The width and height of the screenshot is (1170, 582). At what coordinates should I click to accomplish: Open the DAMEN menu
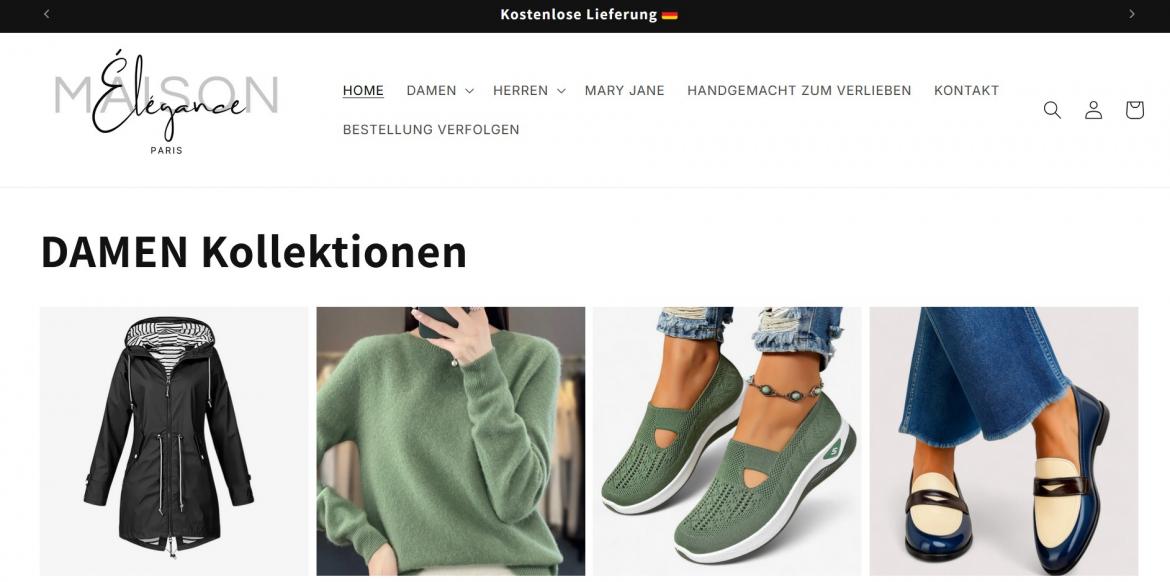[431, 90]
